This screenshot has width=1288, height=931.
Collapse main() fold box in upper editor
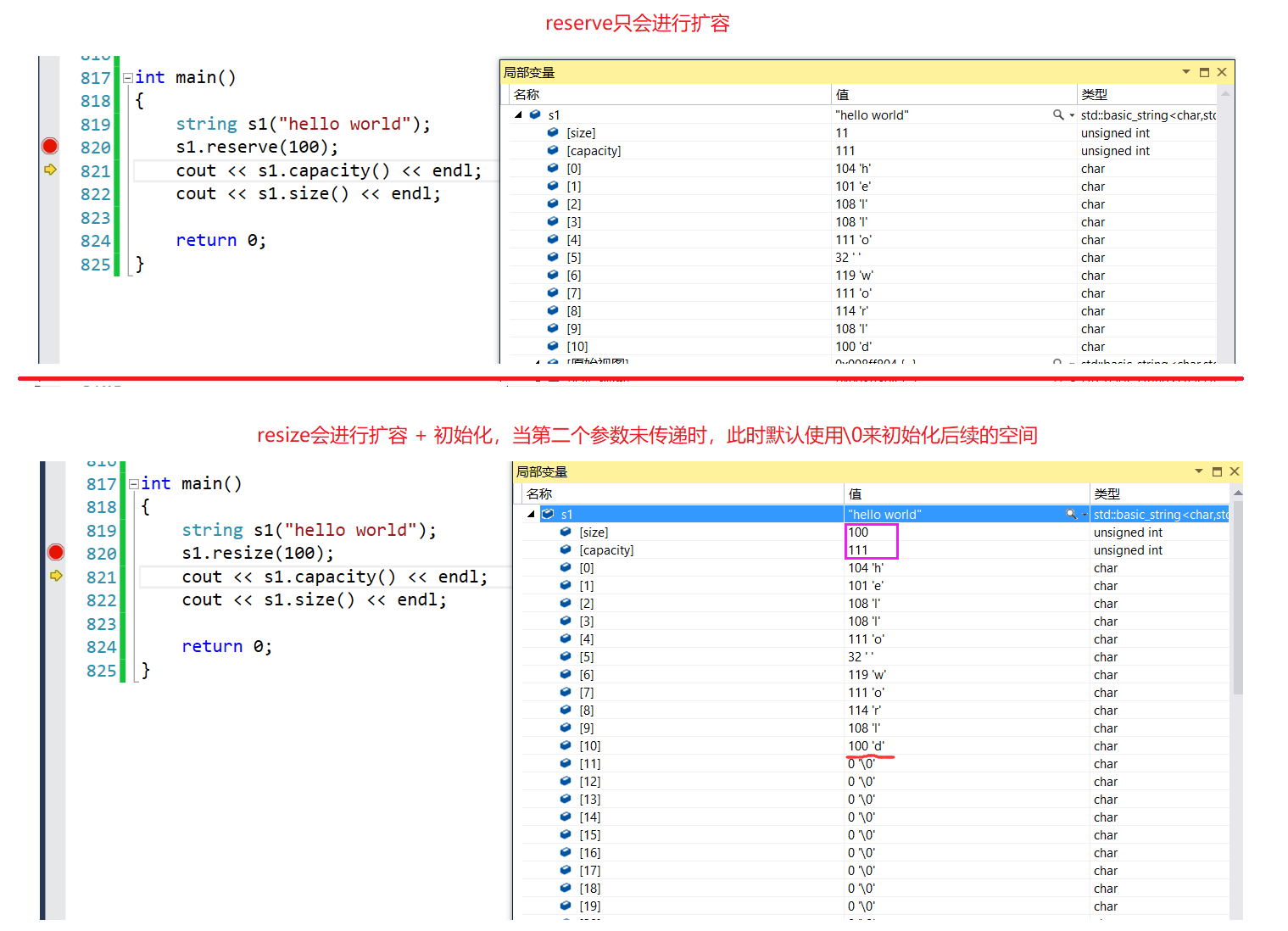[128, 77]
